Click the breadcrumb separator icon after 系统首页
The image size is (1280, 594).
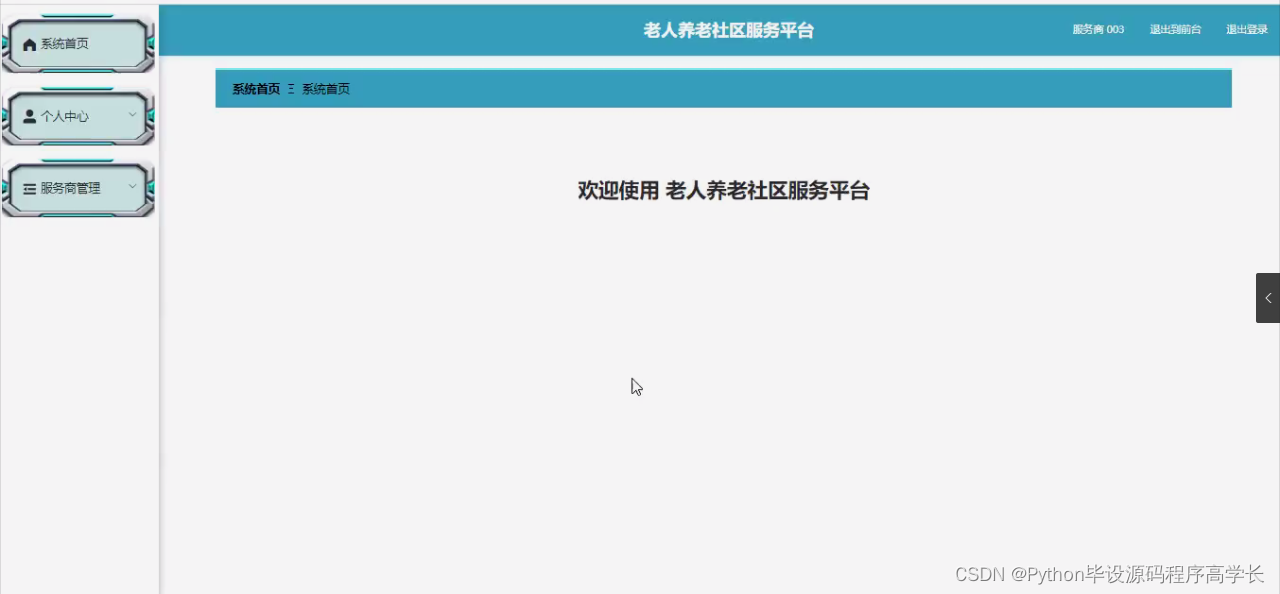(x=290, y=89)
